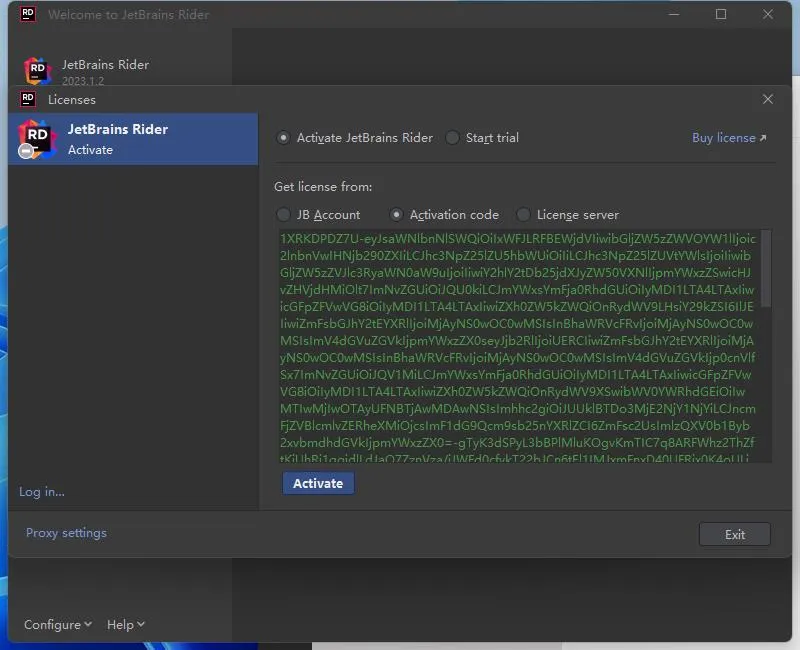The width and height of the screenshot is (800, 650).
Task: Close the Licenses dialog
Action: coord(767,99)
